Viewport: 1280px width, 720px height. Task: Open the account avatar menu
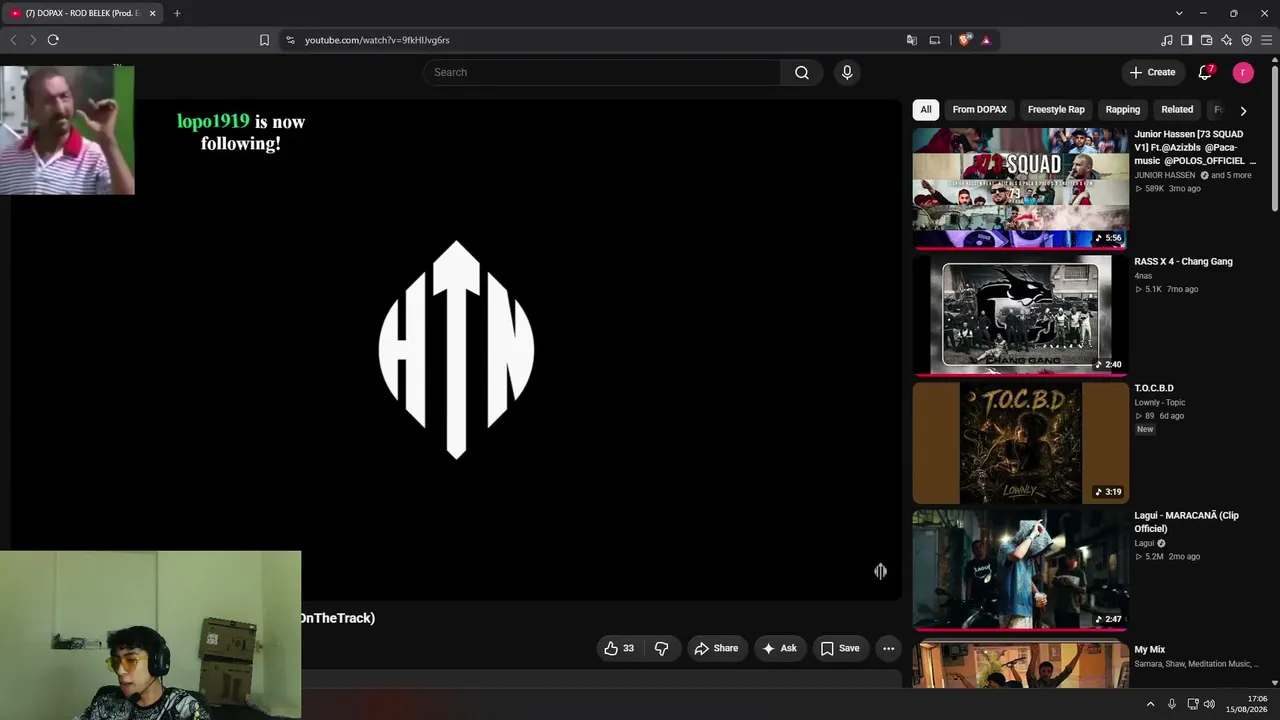1243,72
